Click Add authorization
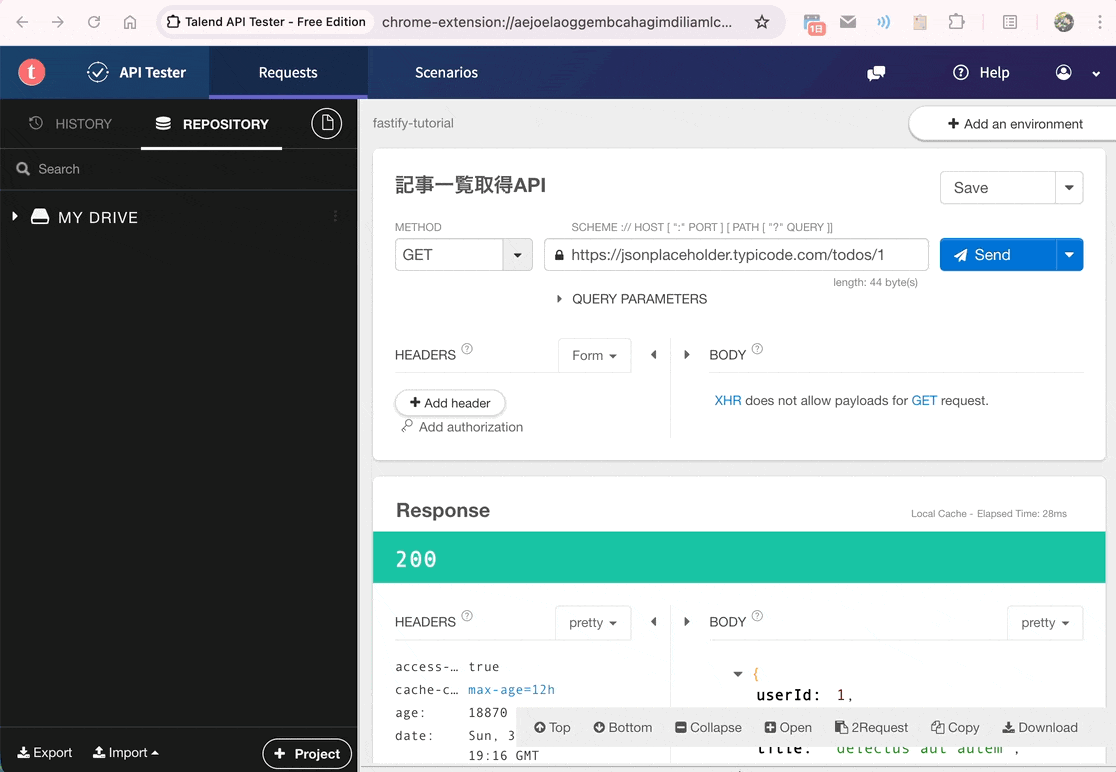The image size is (1116, 772). pos(462,427)
